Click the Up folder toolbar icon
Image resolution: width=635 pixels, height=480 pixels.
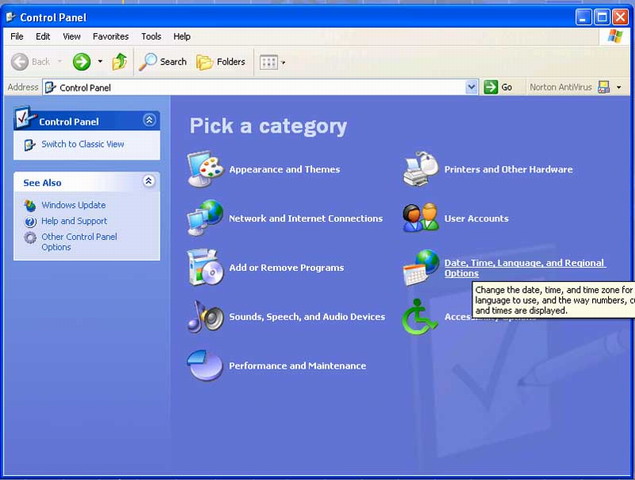[x=120, y=62]
